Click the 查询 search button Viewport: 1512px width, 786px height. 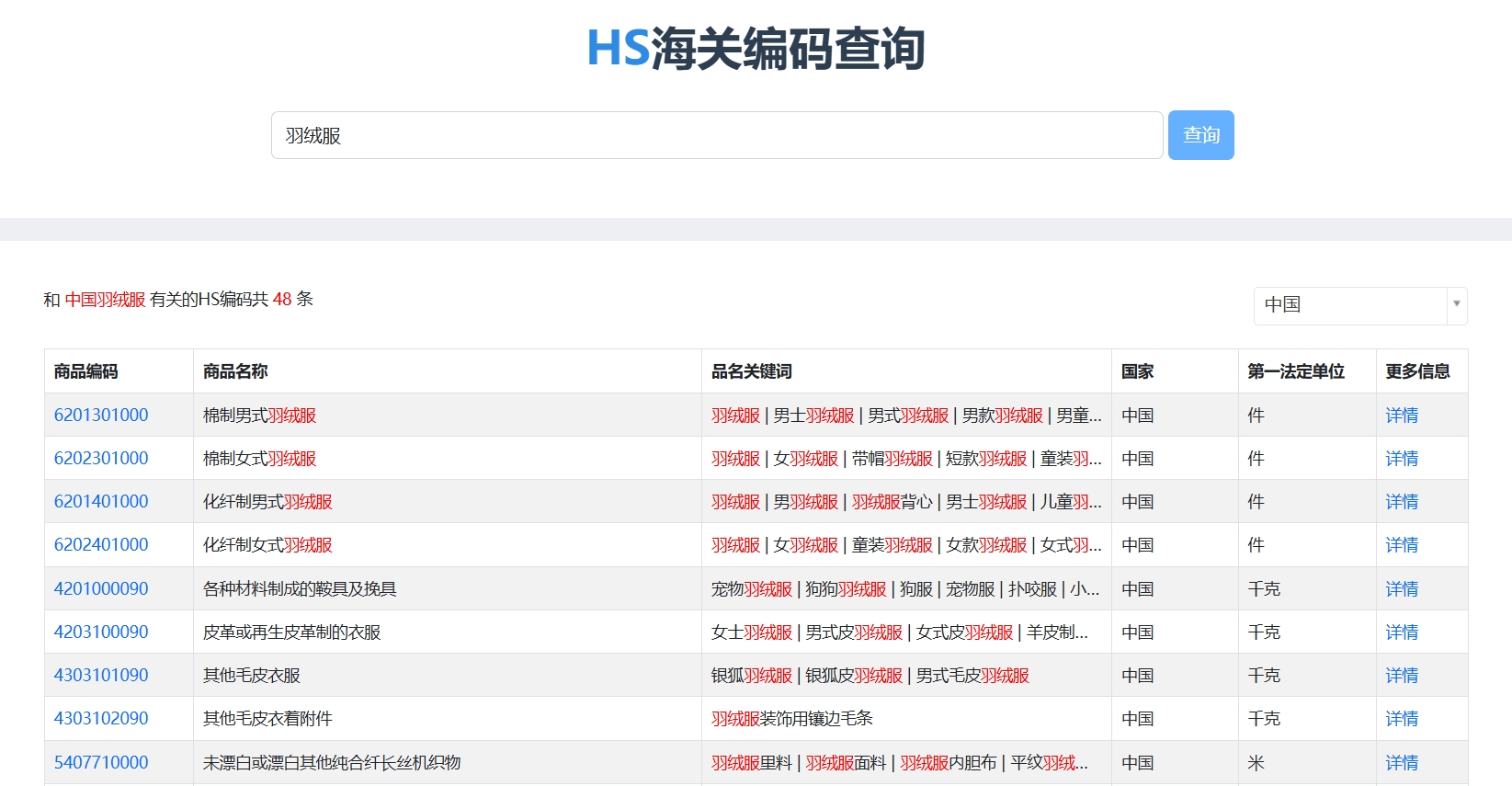[x=1200, y=135]
